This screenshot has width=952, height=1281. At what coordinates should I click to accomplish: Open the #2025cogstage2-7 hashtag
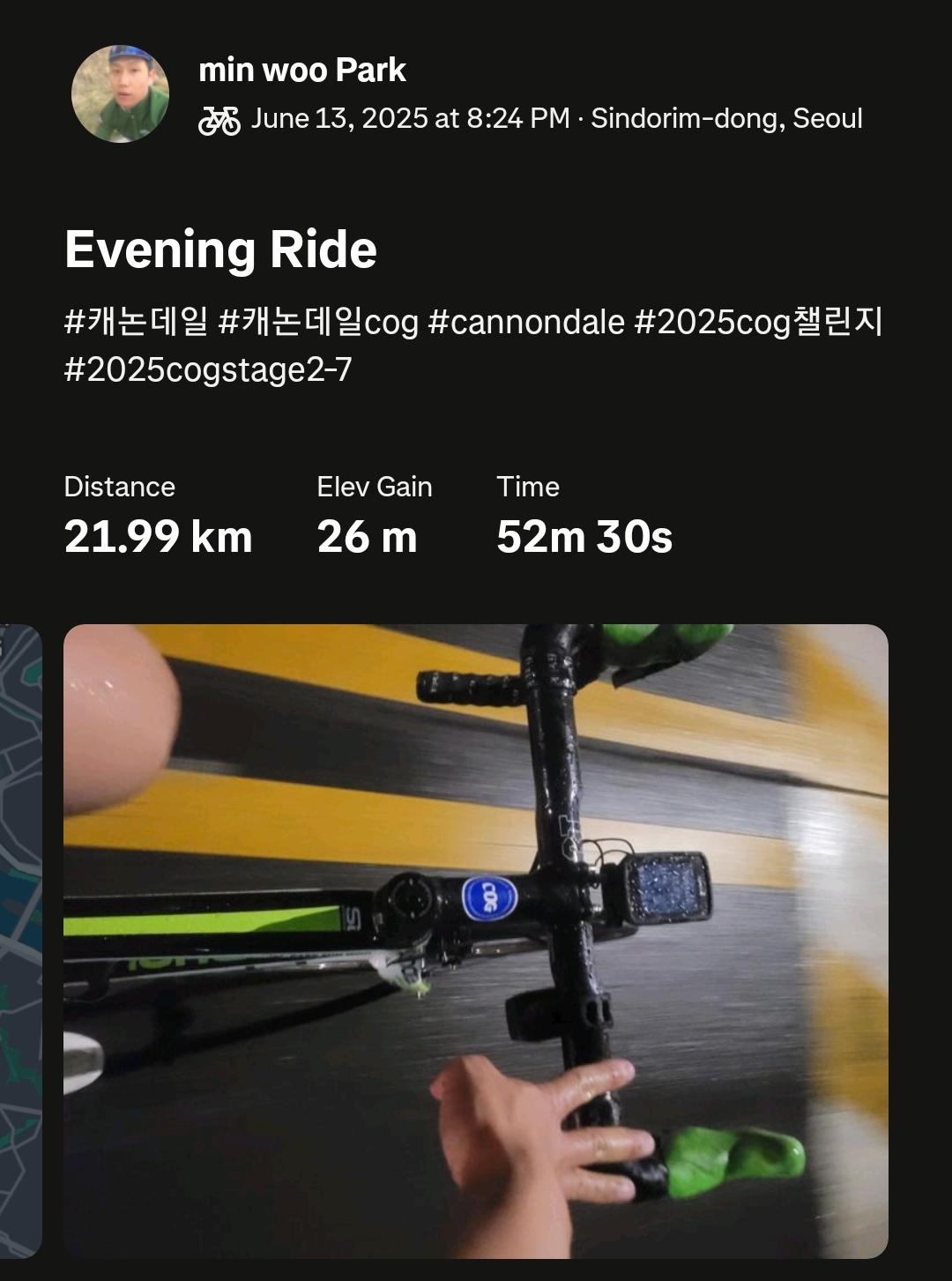[x=208, y=369]
